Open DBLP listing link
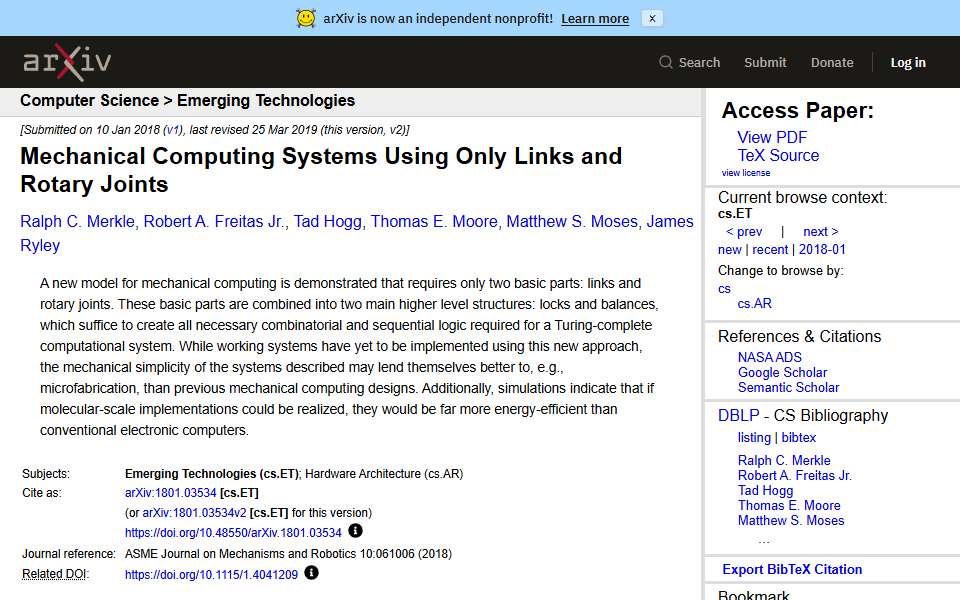This screenshot has width=960, height=600. (x=754, y=437)
